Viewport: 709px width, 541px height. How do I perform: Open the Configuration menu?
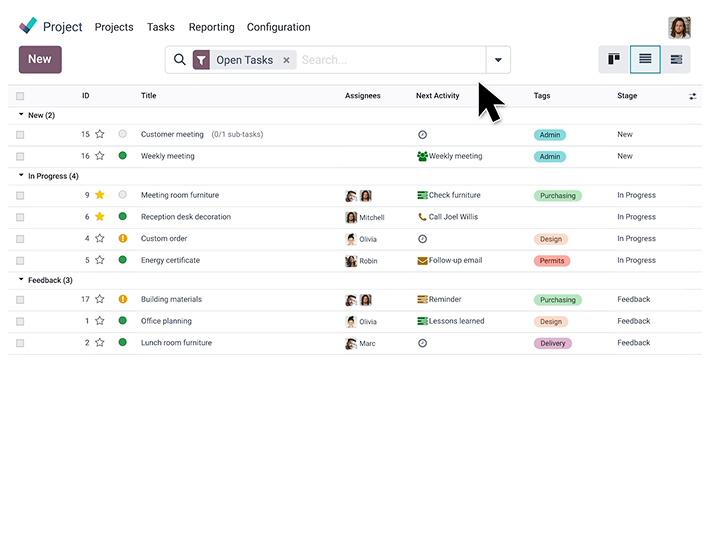(278, 27)
